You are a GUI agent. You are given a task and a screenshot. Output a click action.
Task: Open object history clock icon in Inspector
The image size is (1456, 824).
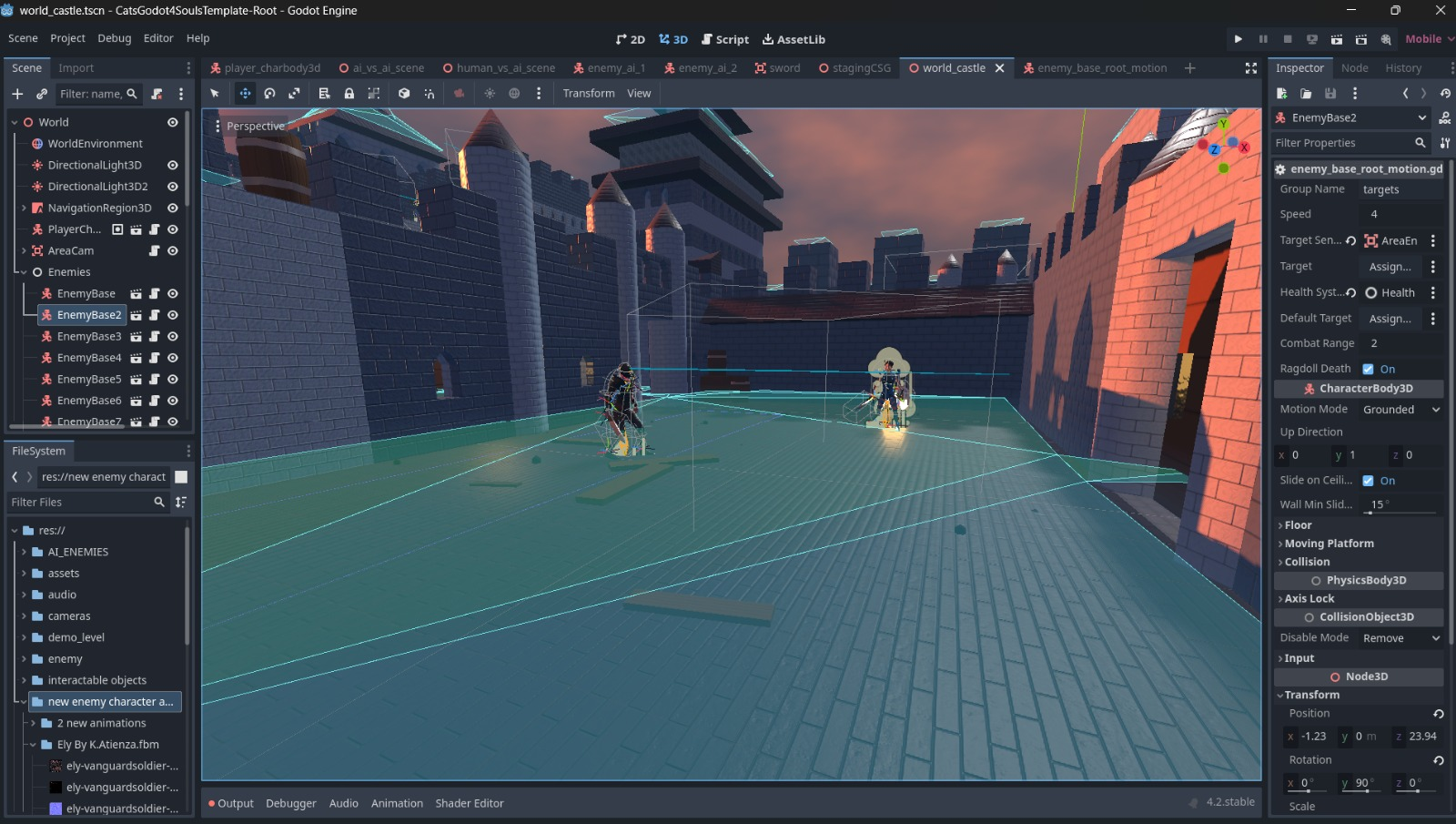pos(1445,93)
